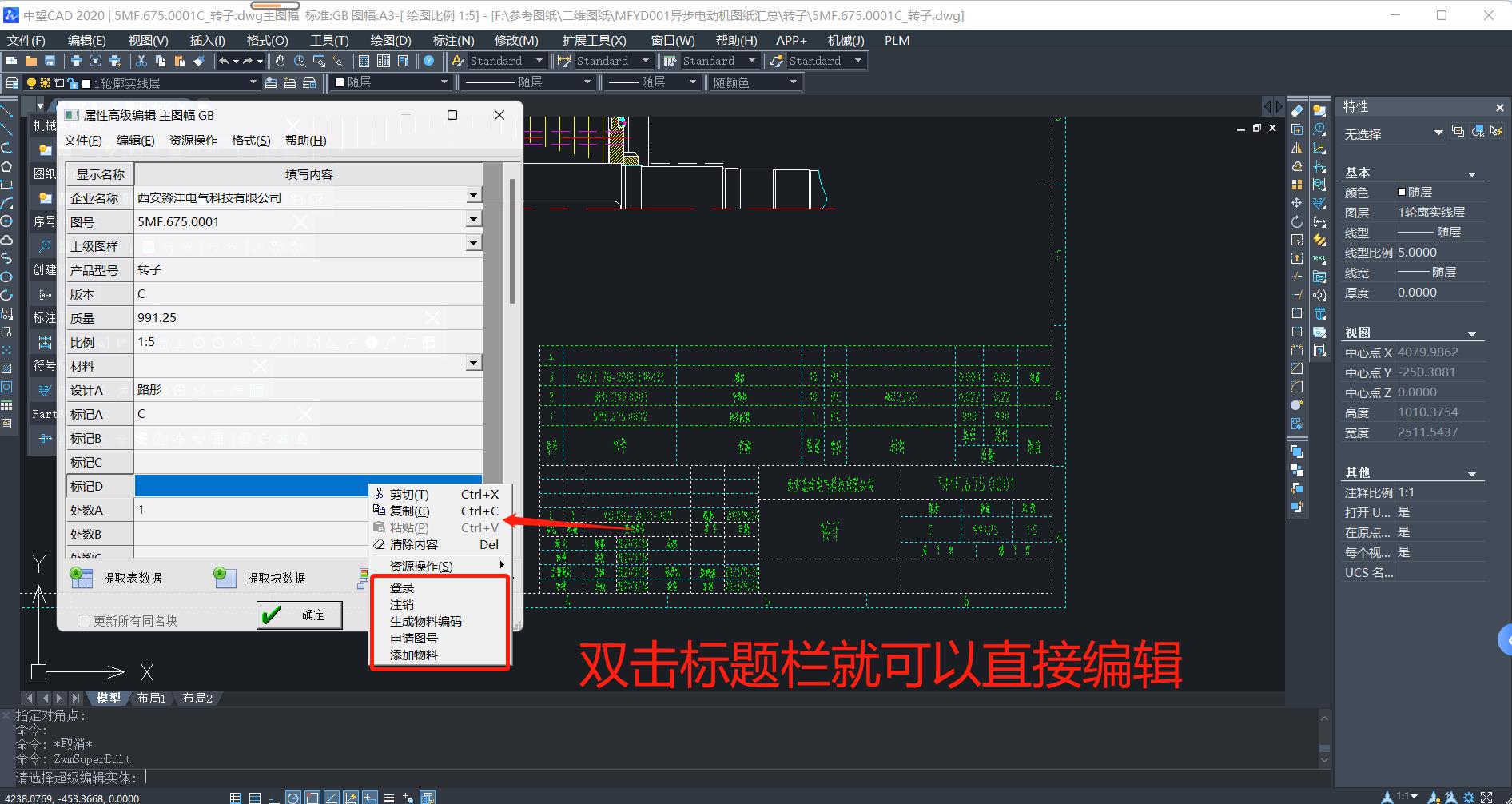The image size is (1512, 804).
Task: Click the 提取表数据 icon
Action: 82,578
